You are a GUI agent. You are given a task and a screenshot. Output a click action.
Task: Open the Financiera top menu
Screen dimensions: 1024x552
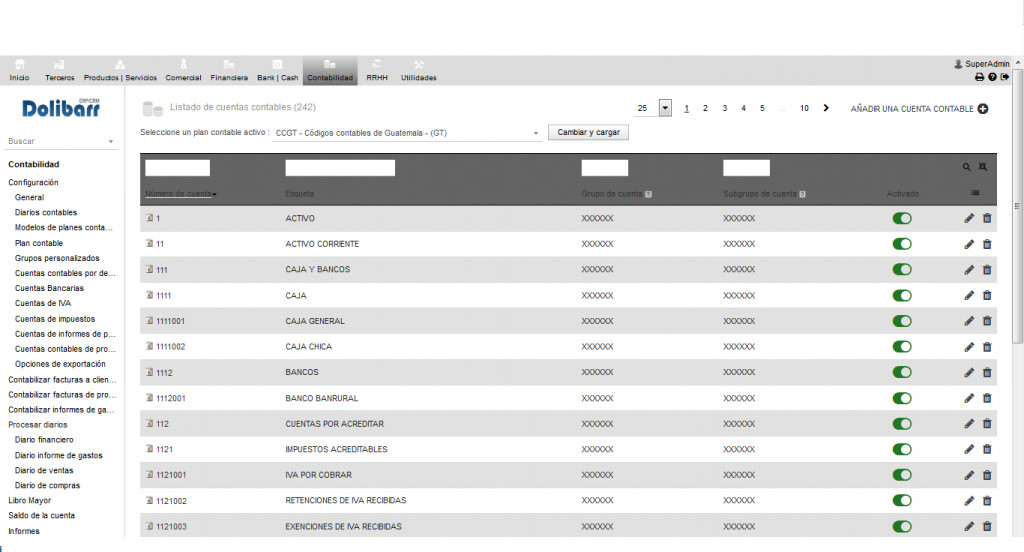229,70
